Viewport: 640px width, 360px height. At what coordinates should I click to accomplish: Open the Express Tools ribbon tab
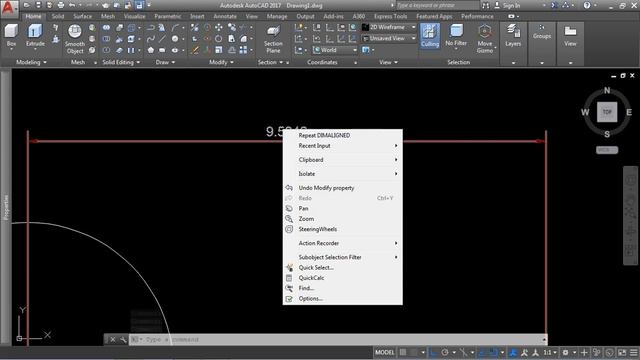(x=391, y=16)
